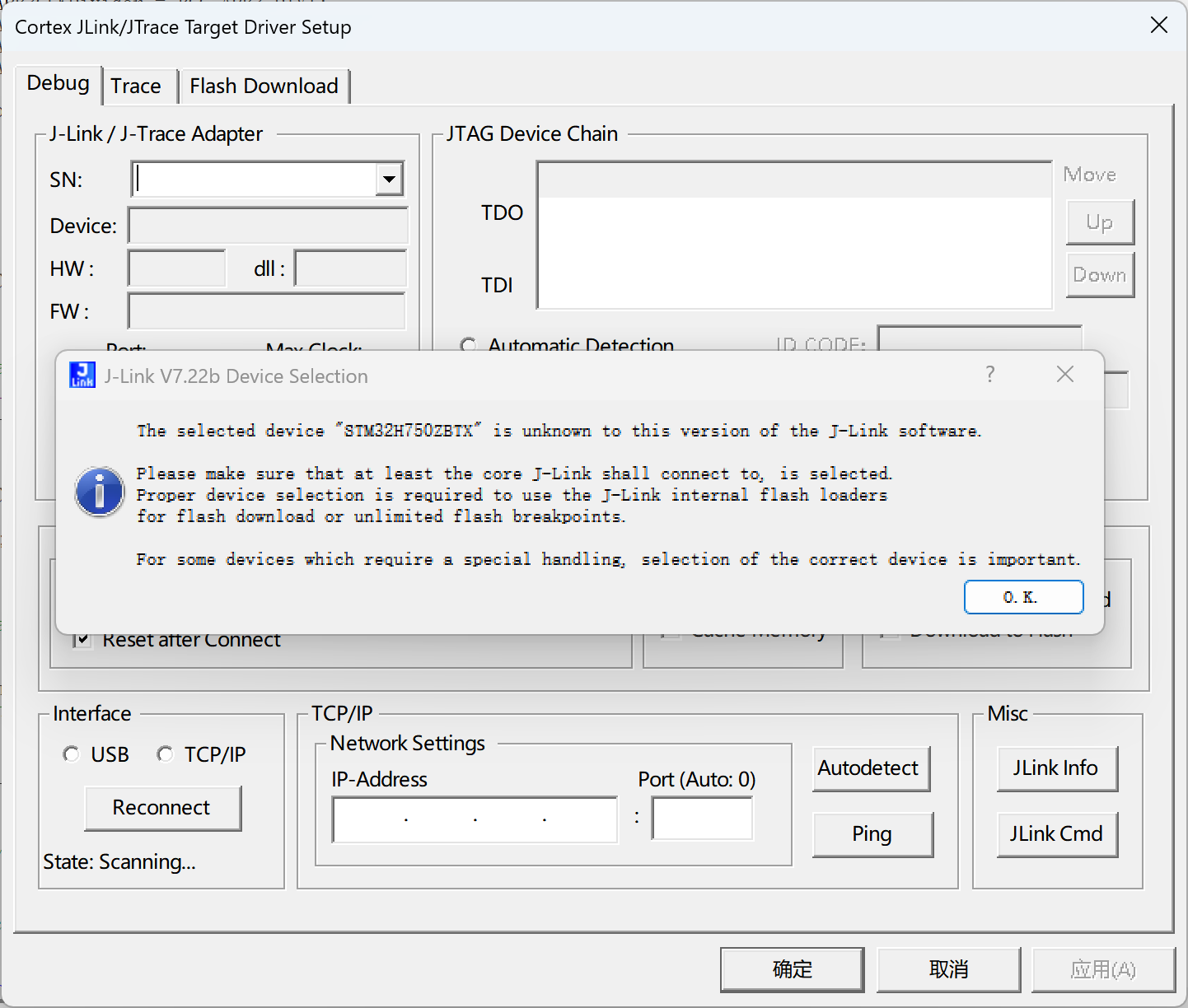Click the Reconnect button
This screenshot has height=1008, width=1188.
pos(162,808)
